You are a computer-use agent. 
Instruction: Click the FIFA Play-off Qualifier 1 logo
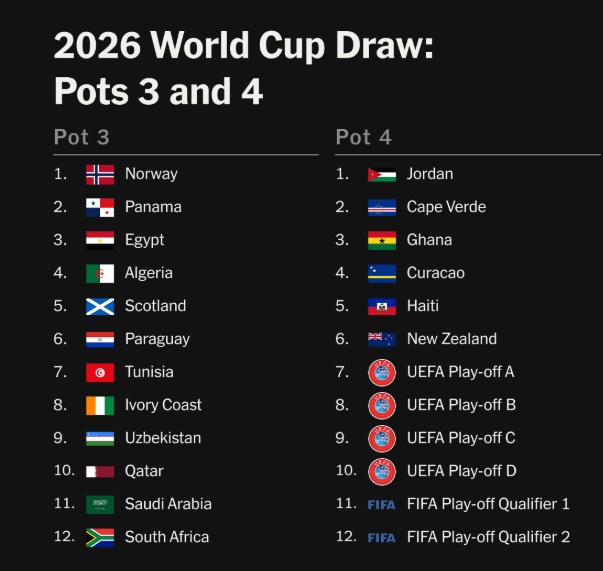click(x=382, y=504)
